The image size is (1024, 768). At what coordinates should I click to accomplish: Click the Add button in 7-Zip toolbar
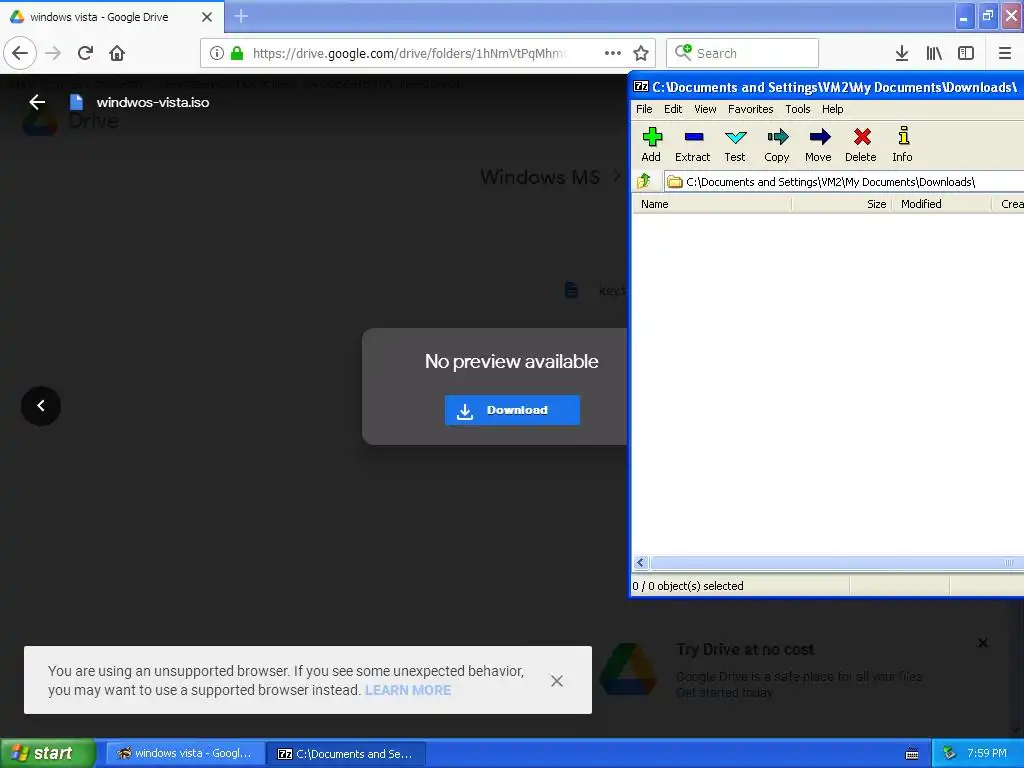click(651, 144)
